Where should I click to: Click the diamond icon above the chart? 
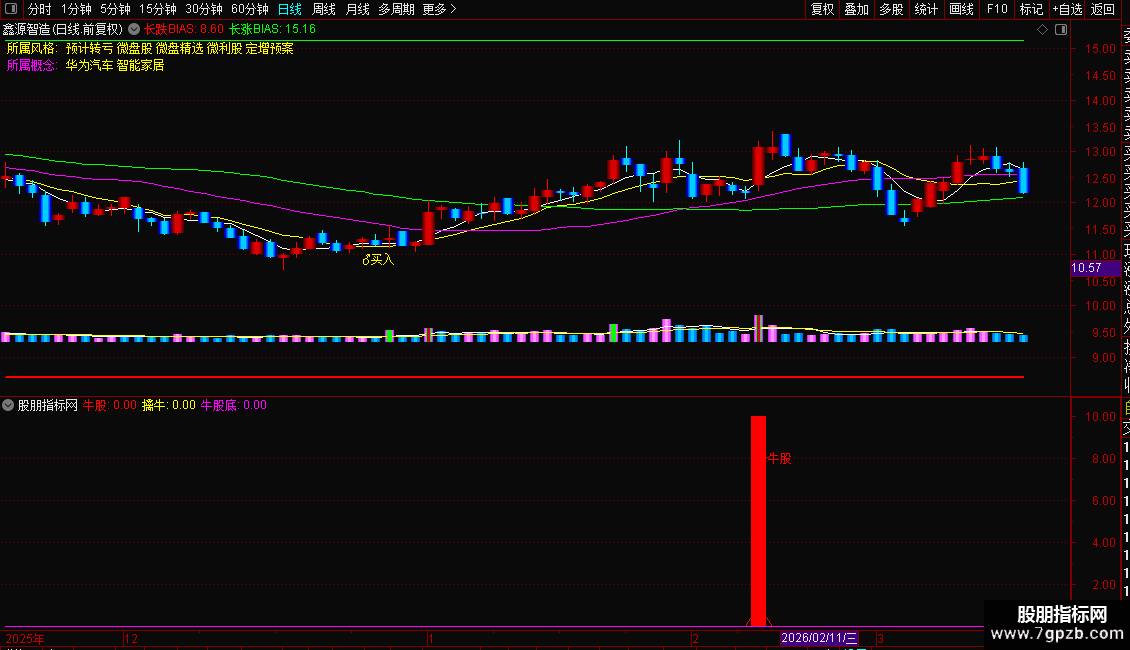[1042, 30]
